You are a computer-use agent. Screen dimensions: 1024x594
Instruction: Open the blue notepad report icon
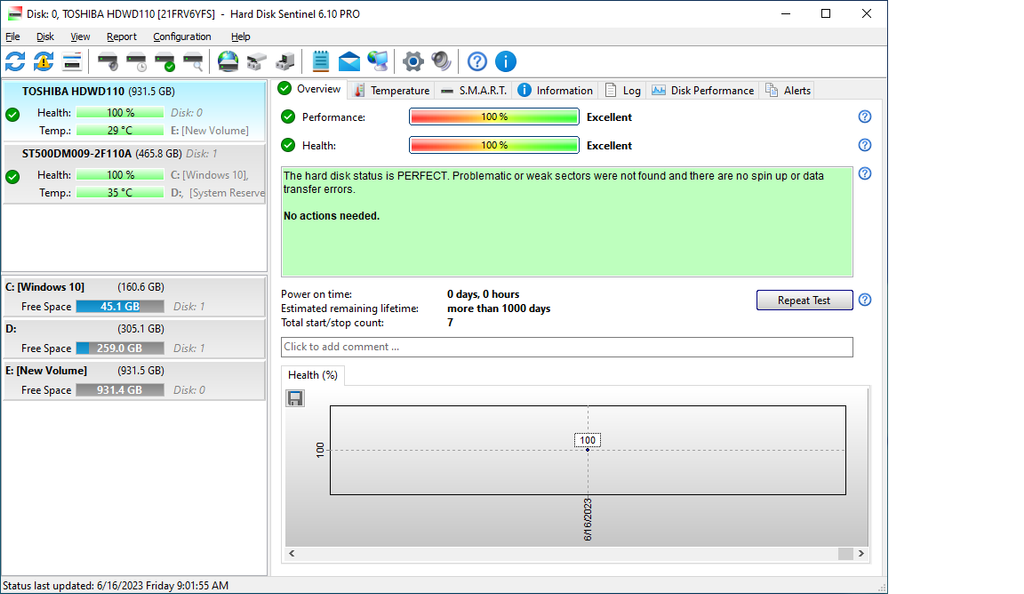point(321,62)
